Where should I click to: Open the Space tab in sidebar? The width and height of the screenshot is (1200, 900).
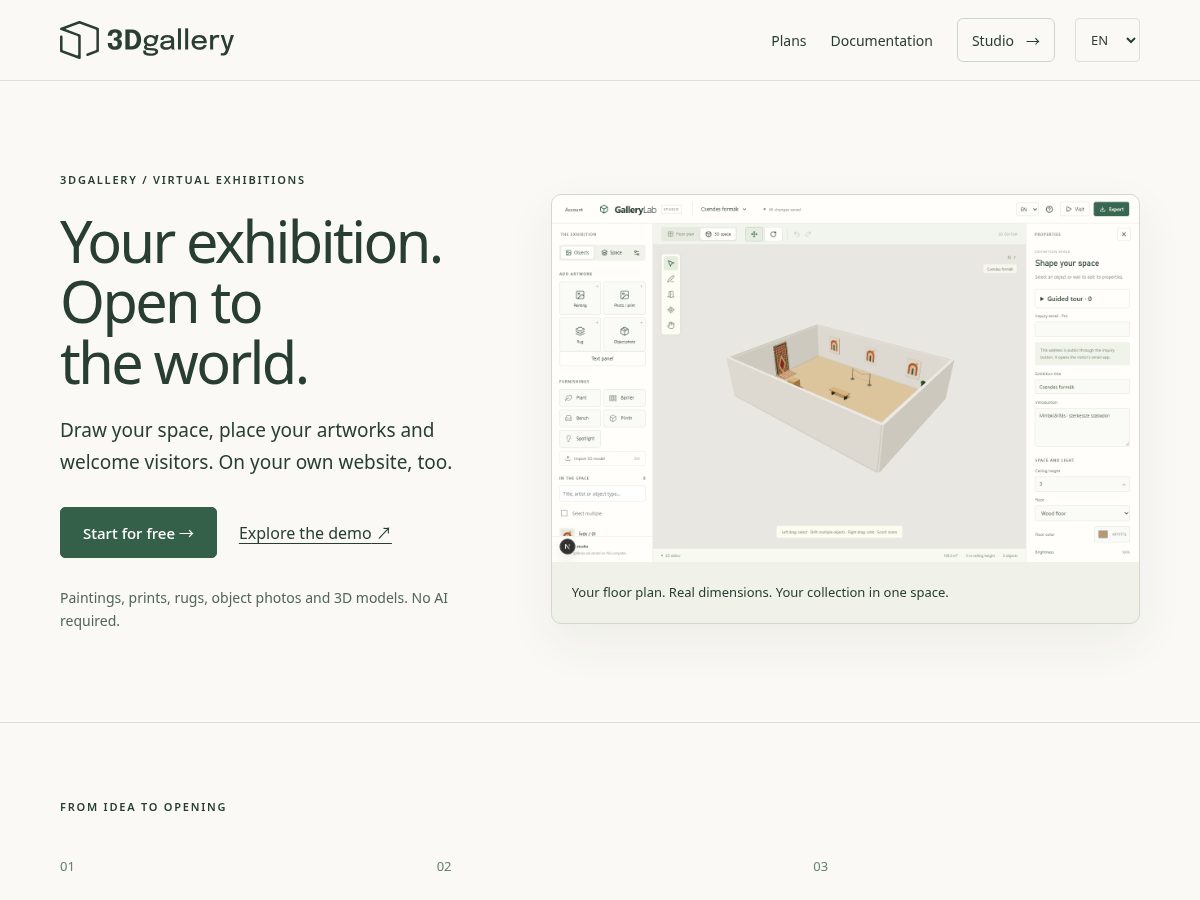[611, 253]
